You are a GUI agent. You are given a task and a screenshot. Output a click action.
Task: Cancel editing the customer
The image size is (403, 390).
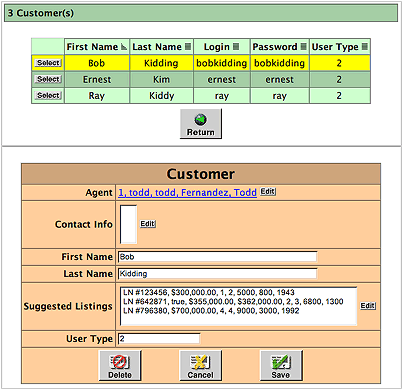pos(200,365)
